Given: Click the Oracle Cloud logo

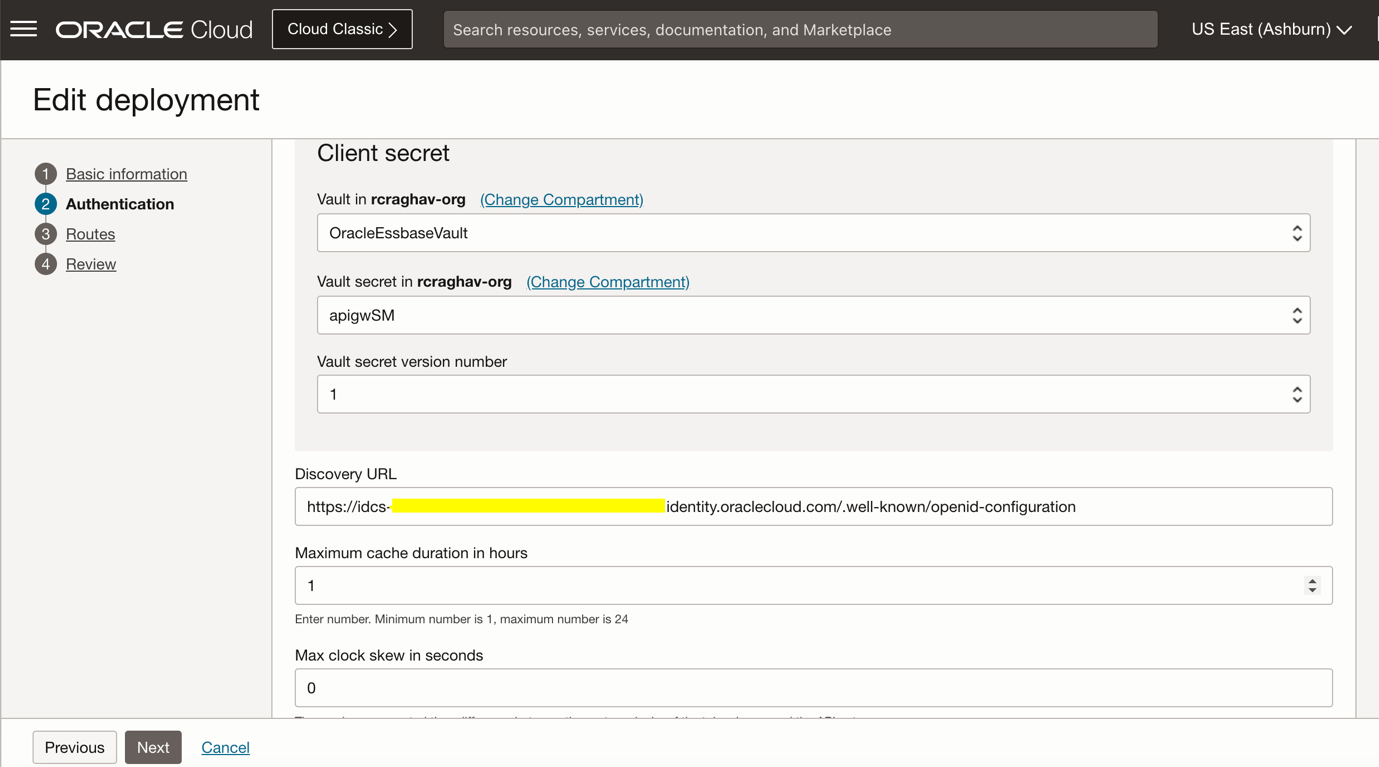Looking at the screenshot, I should pyautogui.click(x=154, y=30).
